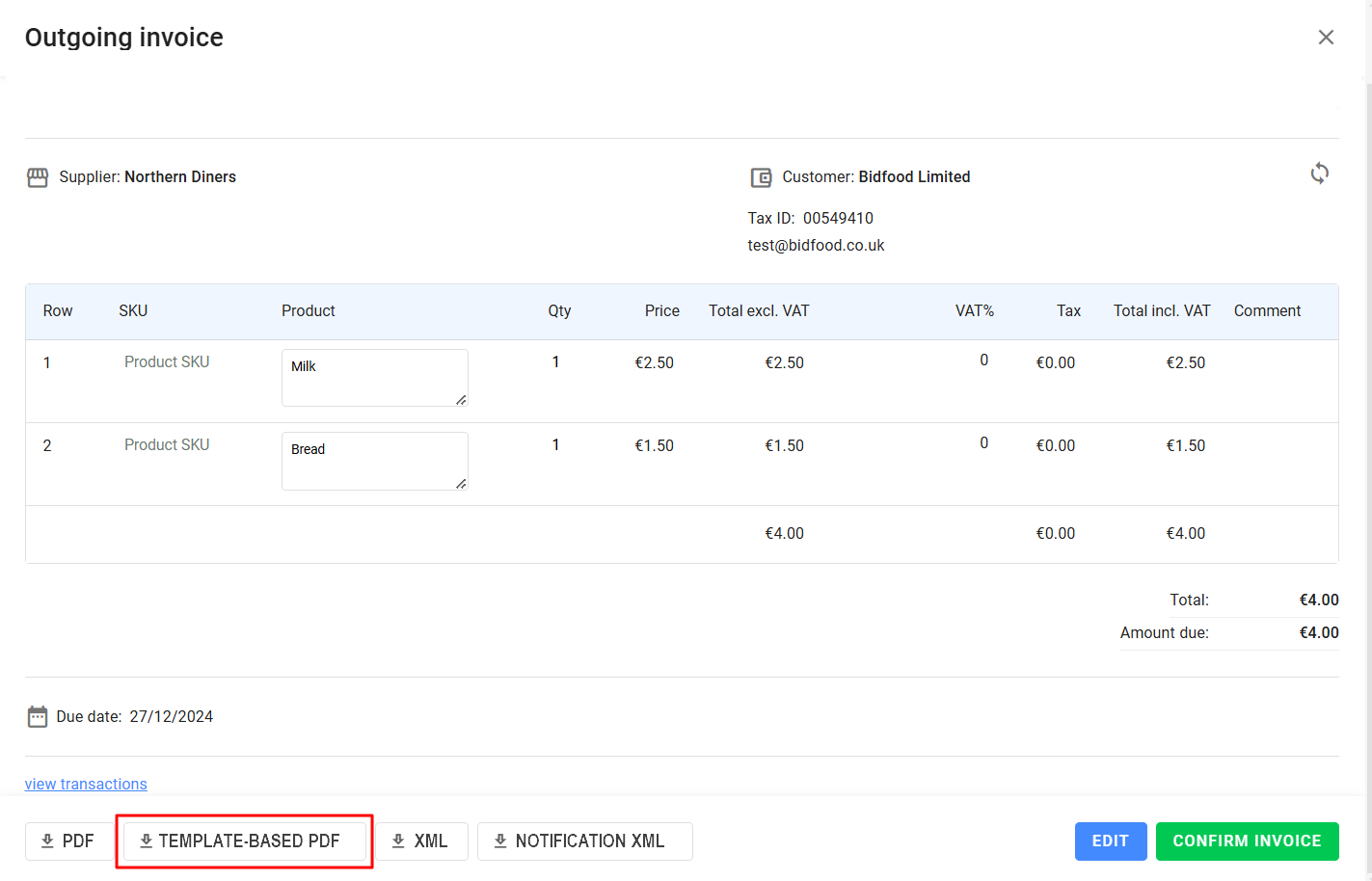Confirm the invoice with green button
This screenshot has height=881, width=1372.
pyautogui.click(x=1247, y=841)
